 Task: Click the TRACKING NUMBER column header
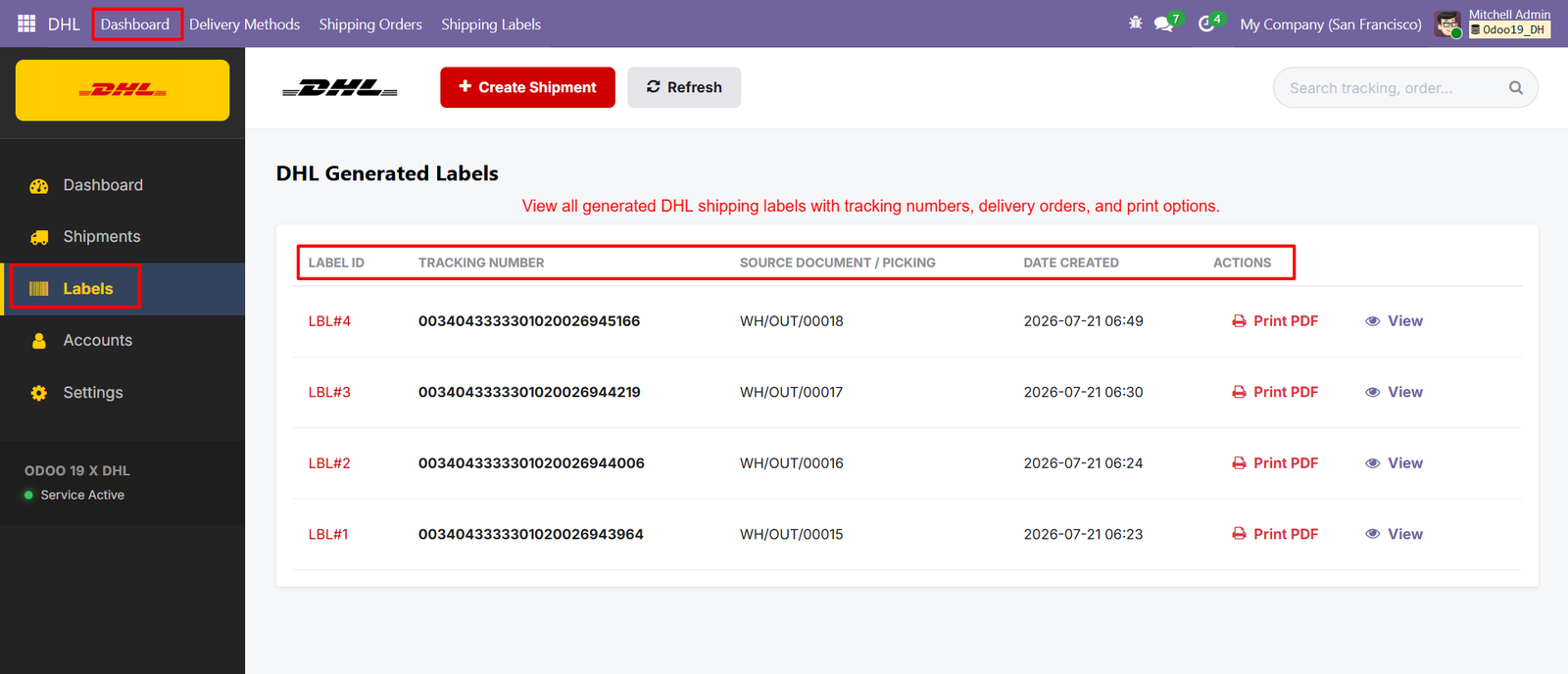point(481,263)
